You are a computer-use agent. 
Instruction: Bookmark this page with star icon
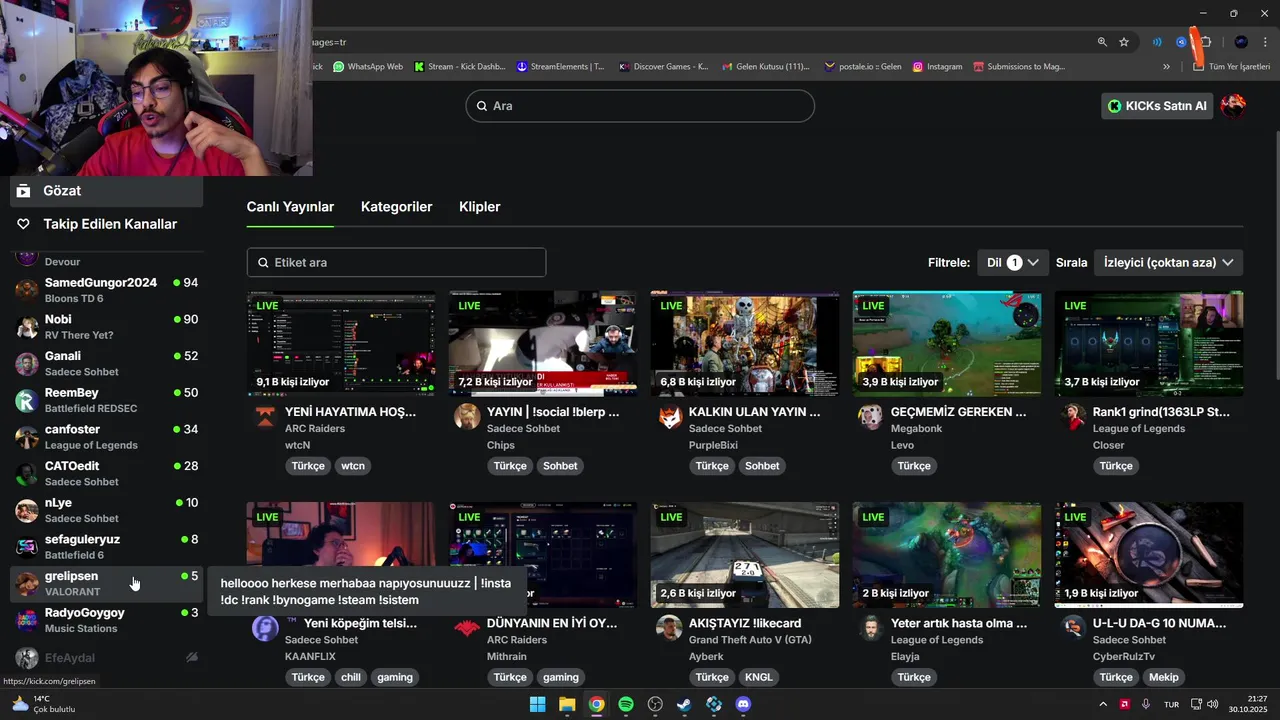[x=1124, y=42]
